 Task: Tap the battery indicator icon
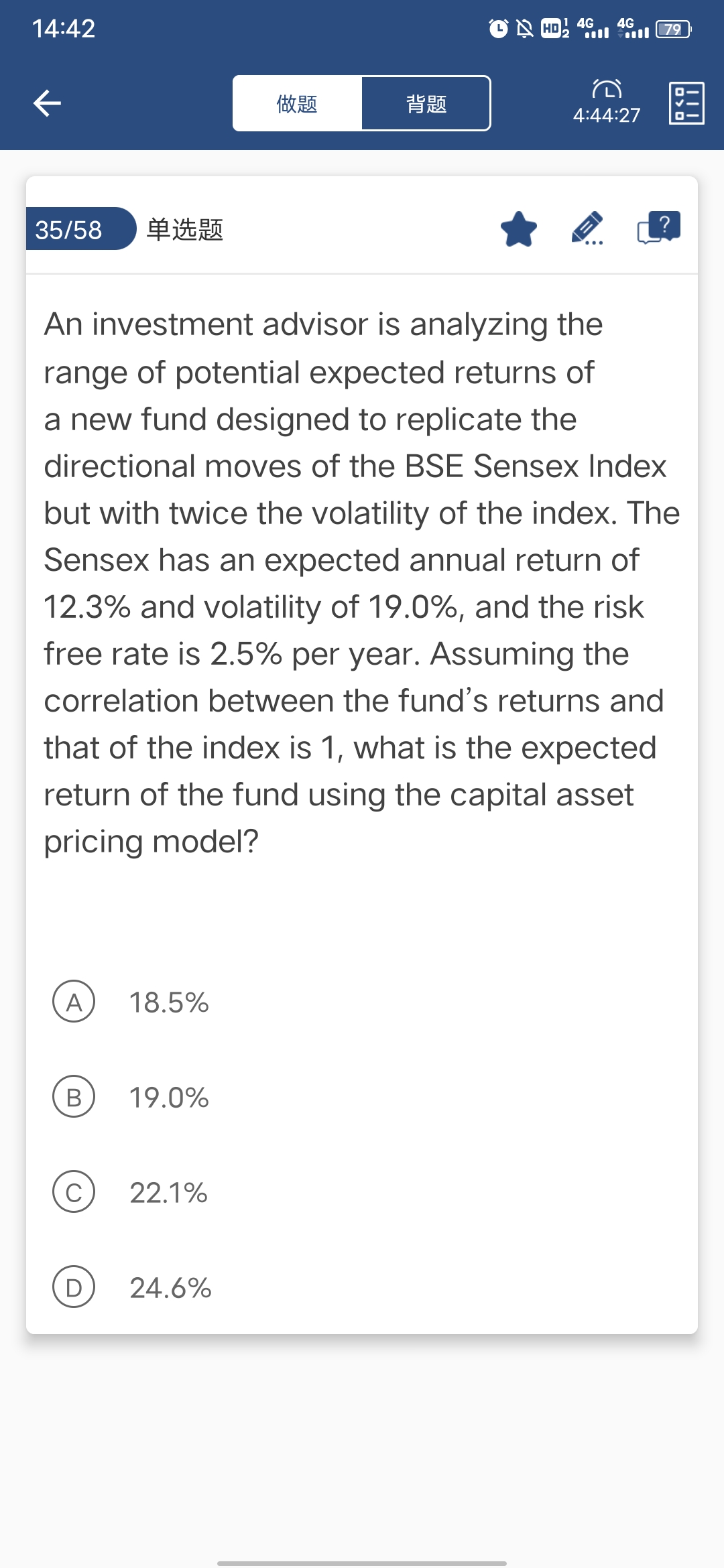[673, 29]
